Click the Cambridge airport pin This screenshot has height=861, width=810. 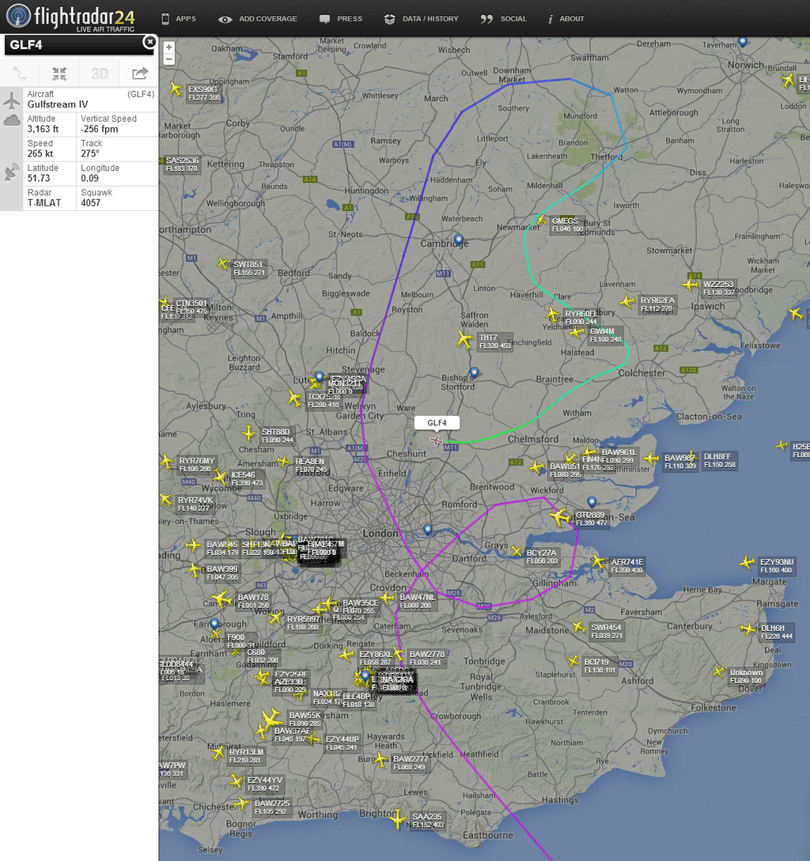[459, 239]
